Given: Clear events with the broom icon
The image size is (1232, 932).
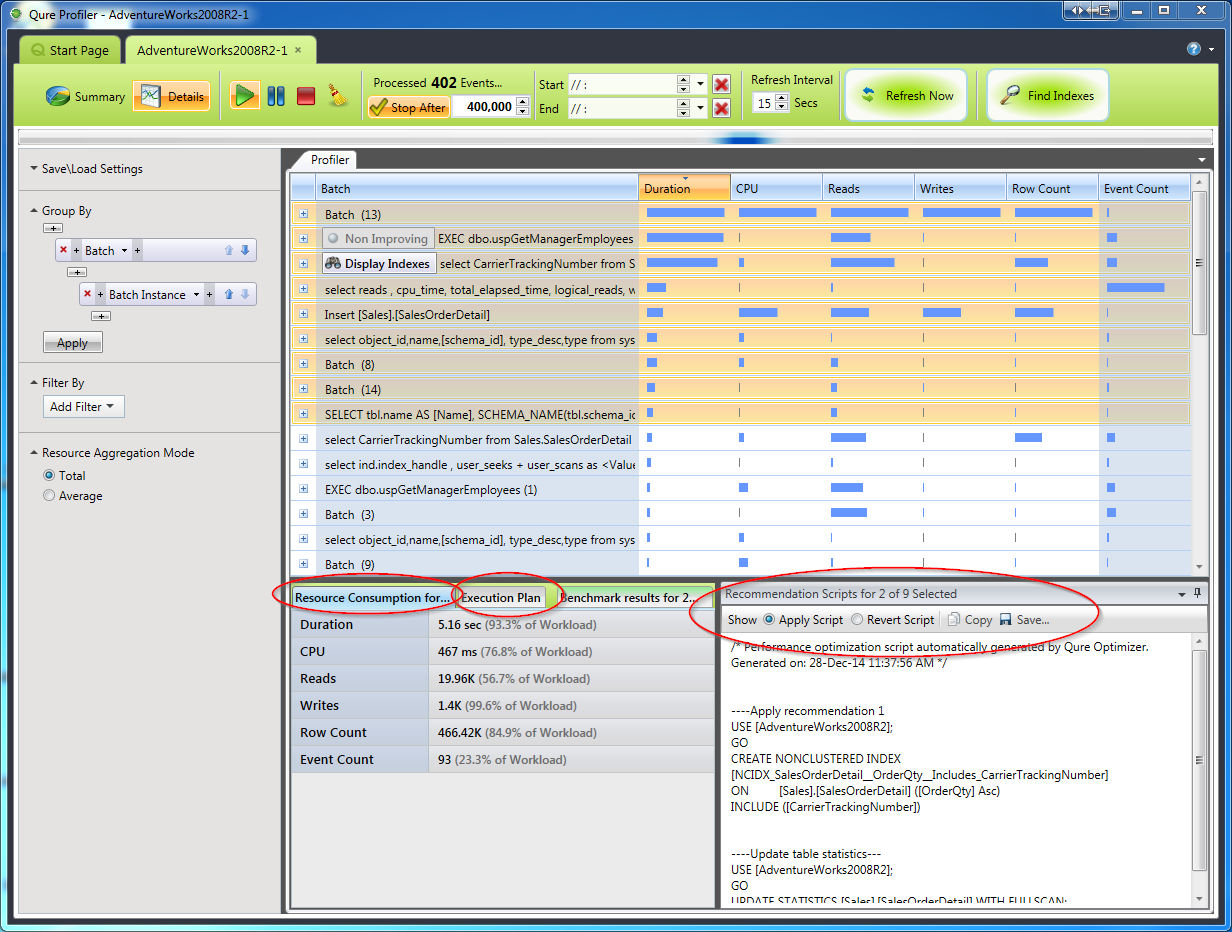Looking at the screenshot, I should [x=338, y=96].
